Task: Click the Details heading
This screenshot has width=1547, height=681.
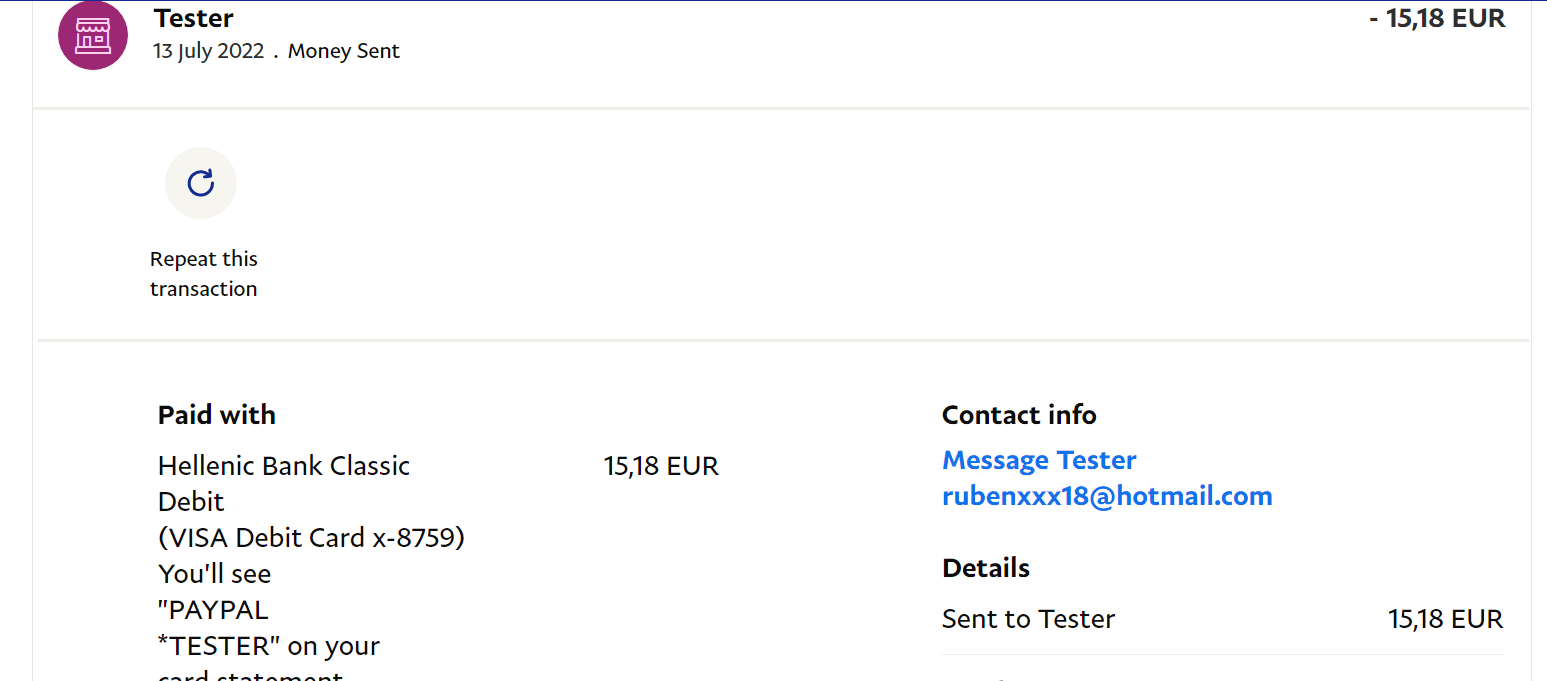Action: coord(986,568)
